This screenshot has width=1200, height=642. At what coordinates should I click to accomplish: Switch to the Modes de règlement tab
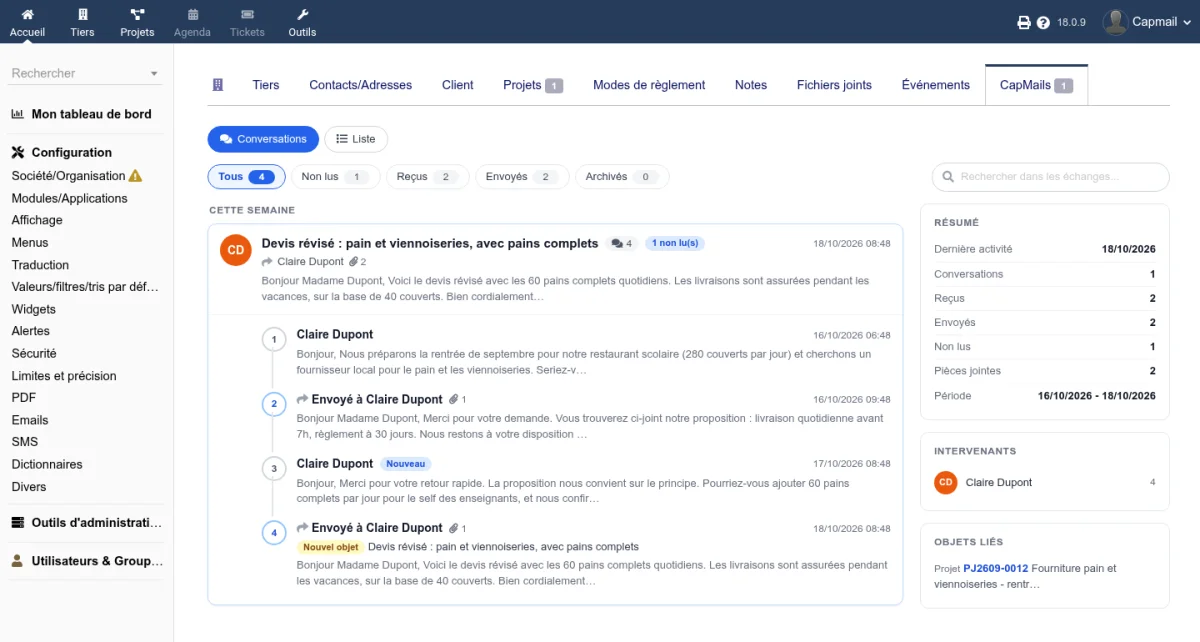click(x=649, y=85)
